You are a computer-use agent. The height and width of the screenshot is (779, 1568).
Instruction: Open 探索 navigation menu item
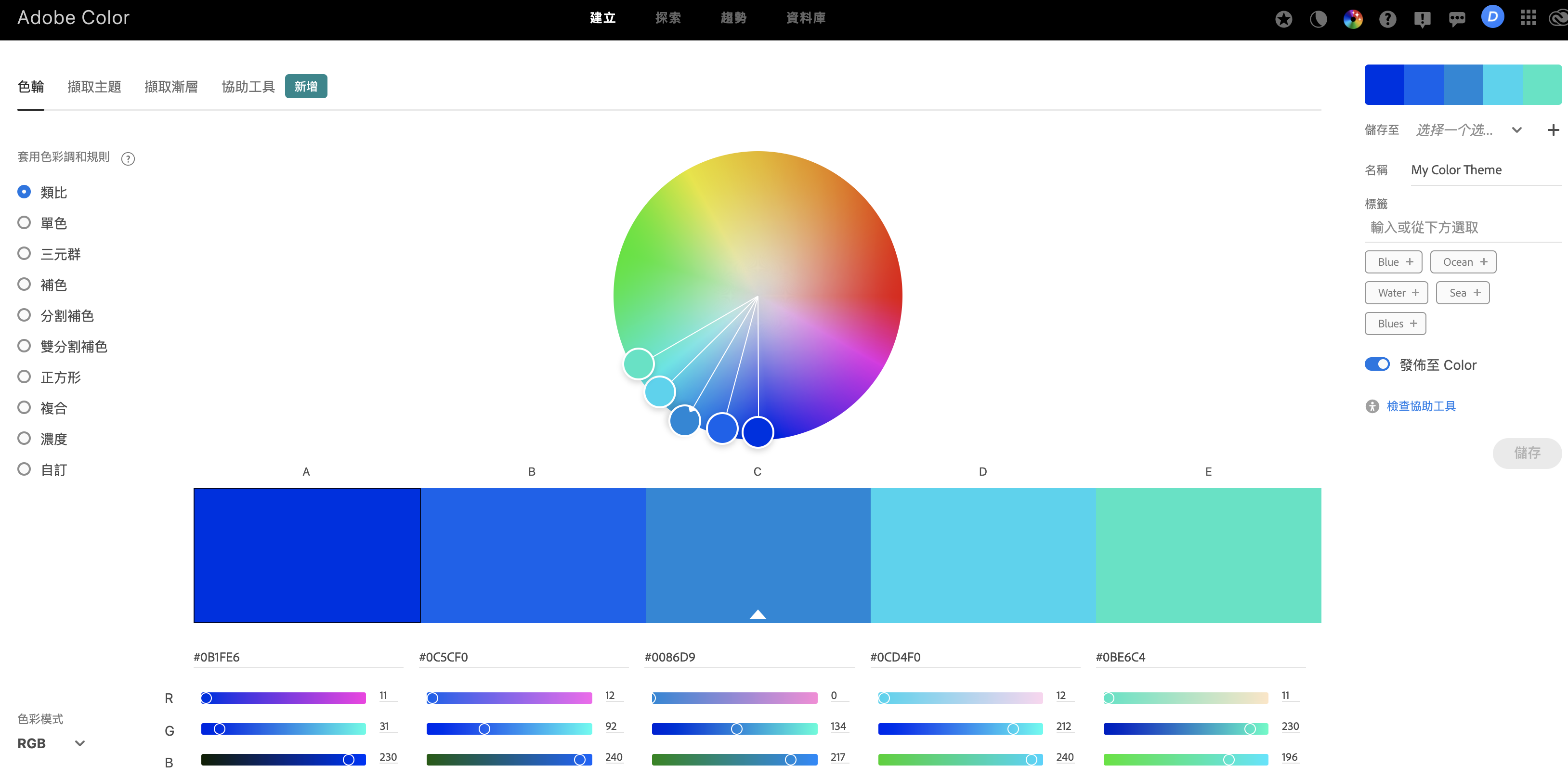pyautogui.click(x=667, y=18)
